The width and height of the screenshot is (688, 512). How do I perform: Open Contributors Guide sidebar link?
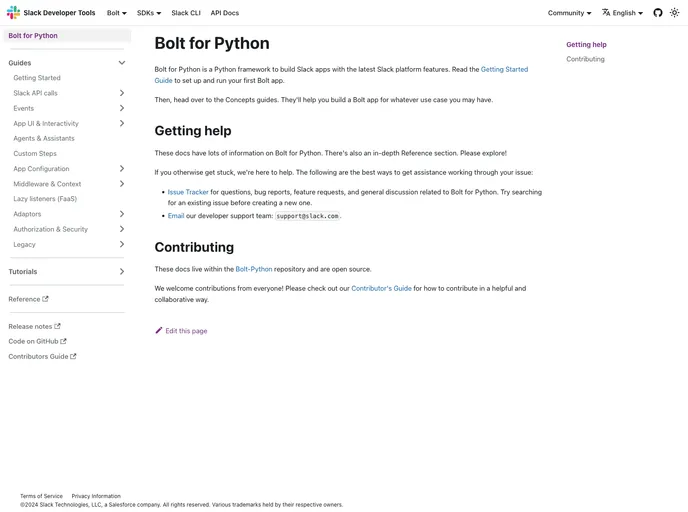click(42, 356)
